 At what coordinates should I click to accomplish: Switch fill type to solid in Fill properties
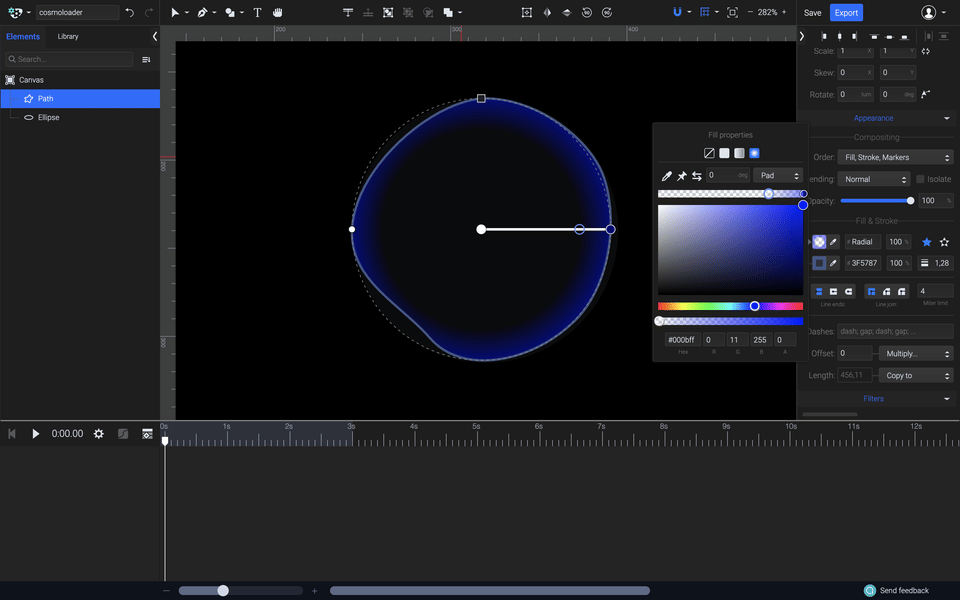pos(724,152)
